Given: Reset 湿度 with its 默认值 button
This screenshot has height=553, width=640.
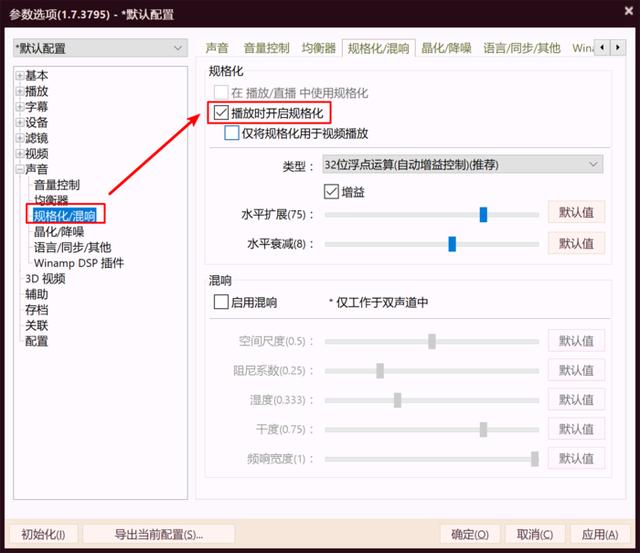Looking at the screenshot, I should pyautogui.click(x=576, y=400).
